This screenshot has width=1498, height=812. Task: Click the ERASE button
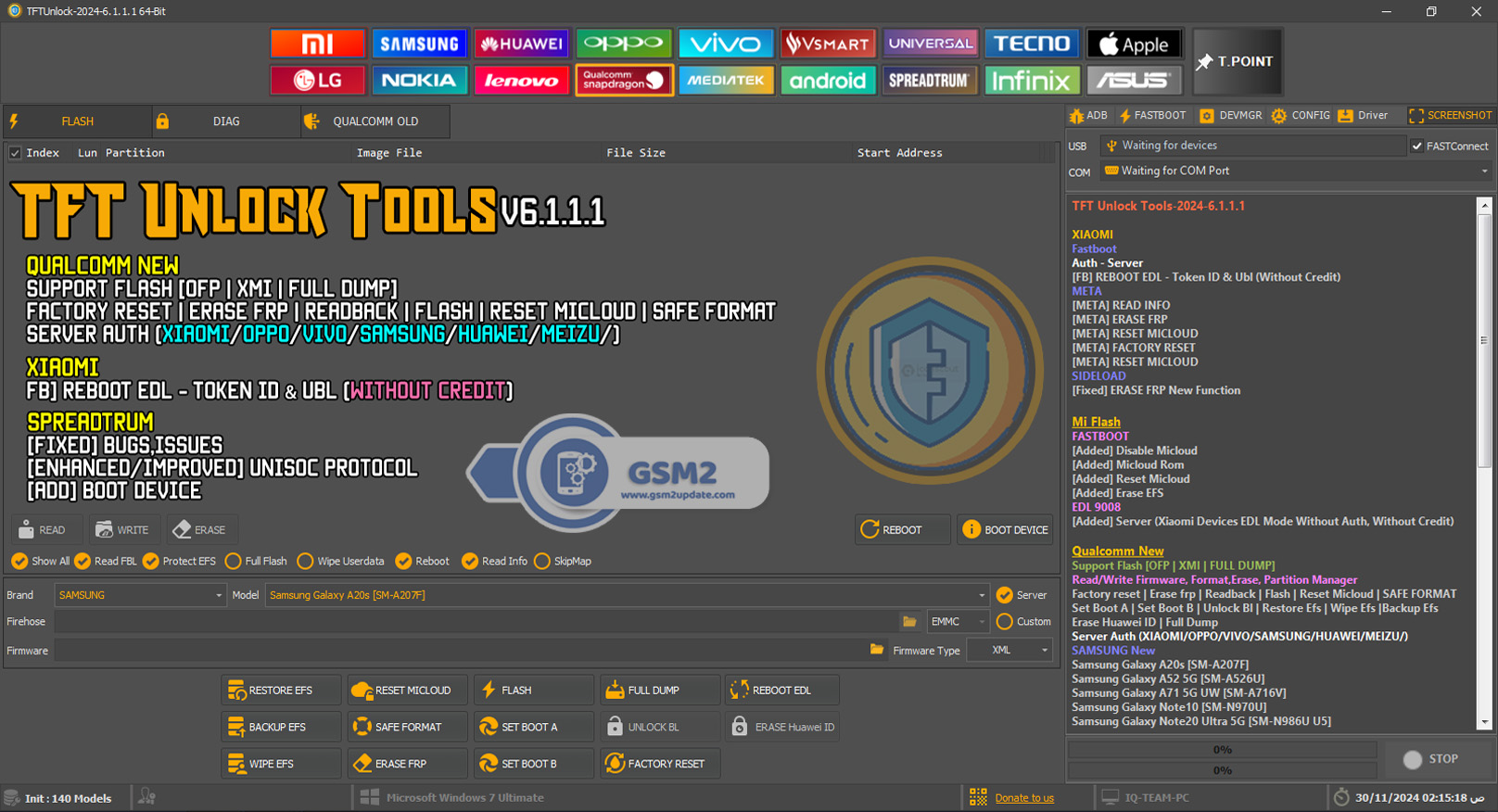[202, 530]
